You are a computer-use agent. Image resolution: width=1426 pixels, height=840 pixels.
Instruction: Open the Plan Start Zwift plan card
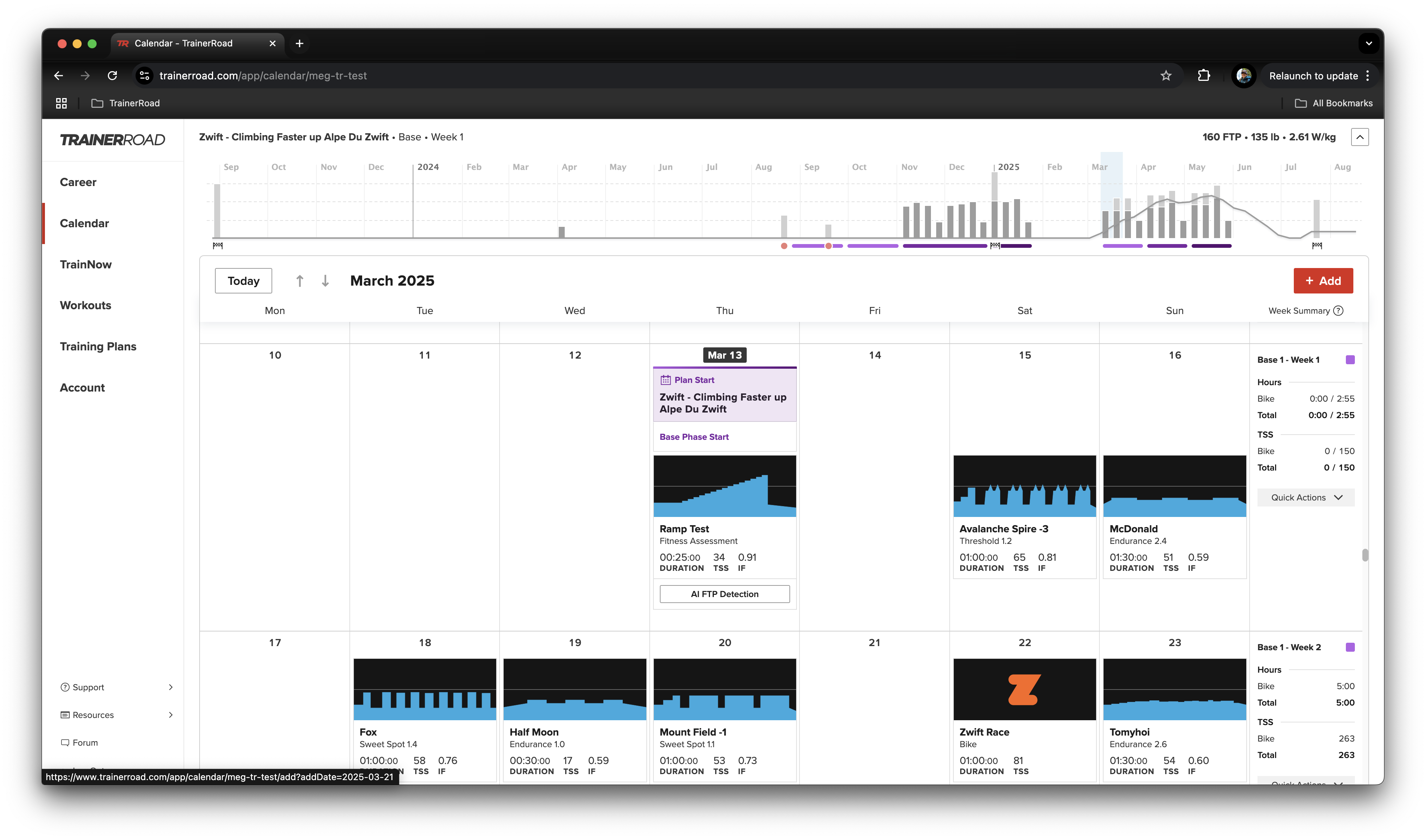click(724, 395)
